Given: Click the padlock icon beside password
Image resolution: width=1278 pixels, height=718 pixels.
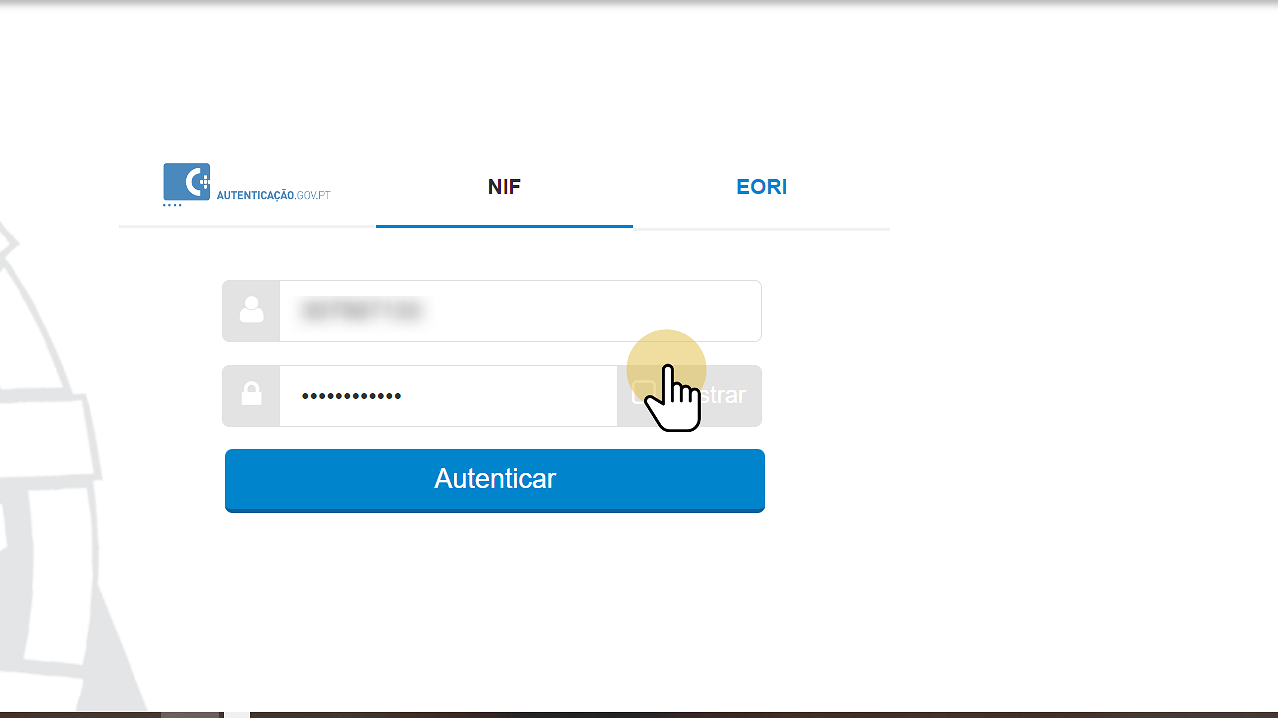Looking at the screenshot, I should 251,395.
